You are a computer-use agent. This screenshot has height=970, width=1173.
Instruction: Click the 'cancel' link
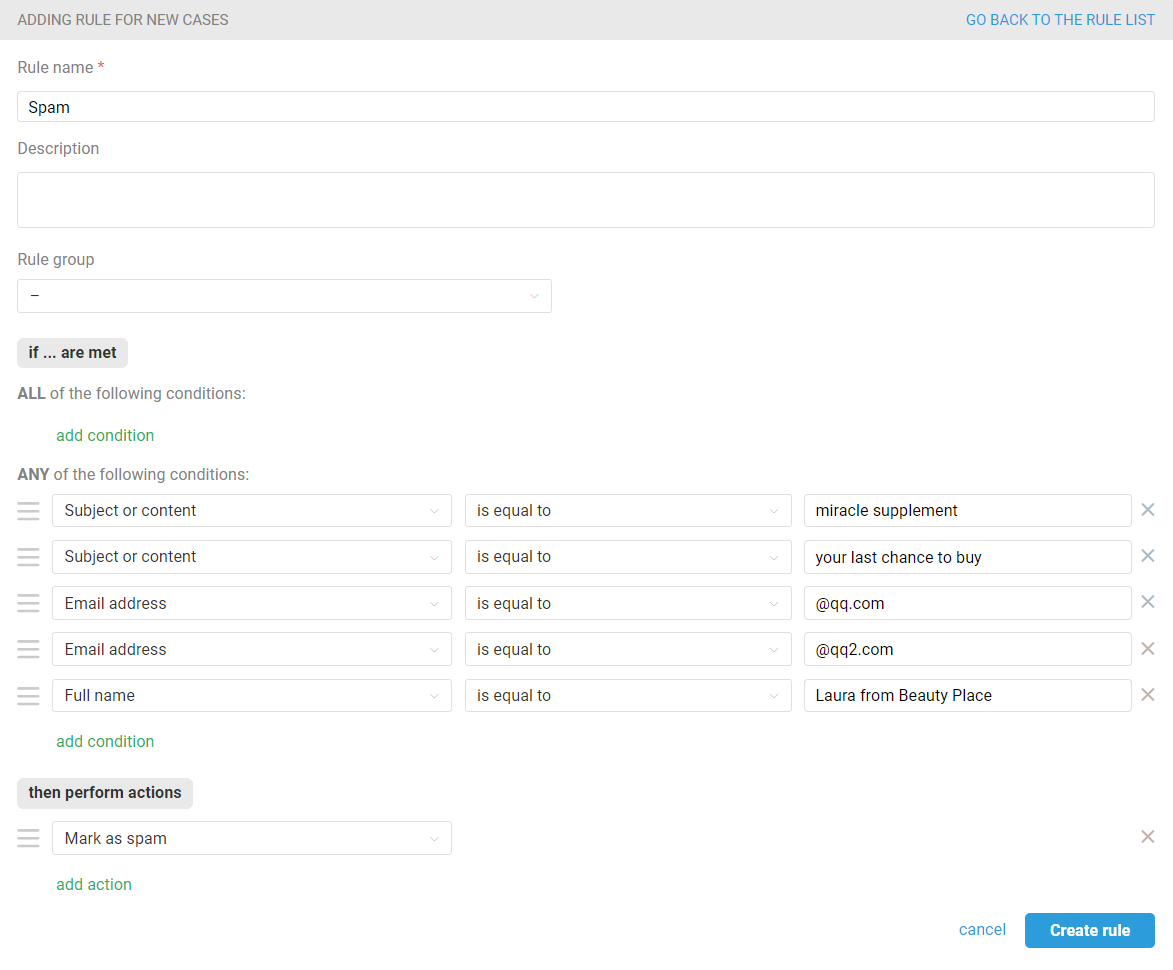(x=982, y=930)
